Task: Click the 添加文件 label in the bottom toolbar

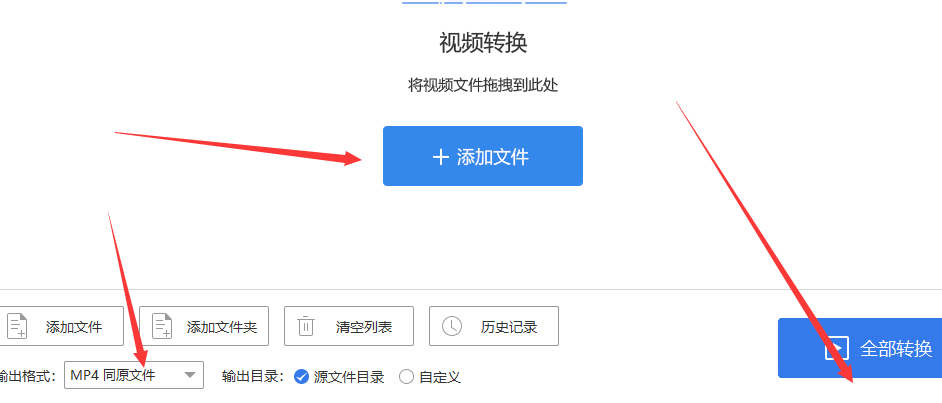Action: click(74, 327)
